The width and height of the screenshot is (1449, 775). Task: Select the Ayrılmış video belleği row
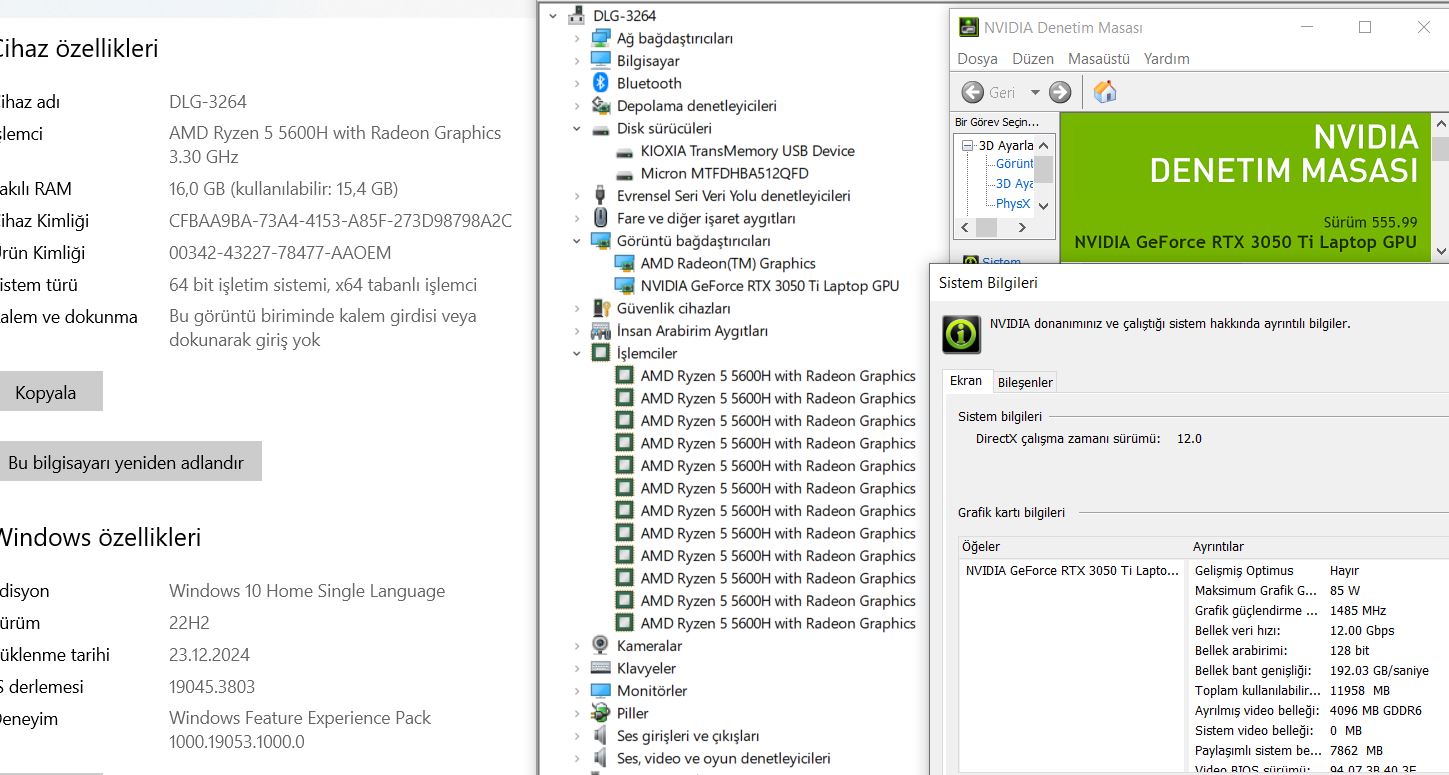click(x=1318, y=710)
